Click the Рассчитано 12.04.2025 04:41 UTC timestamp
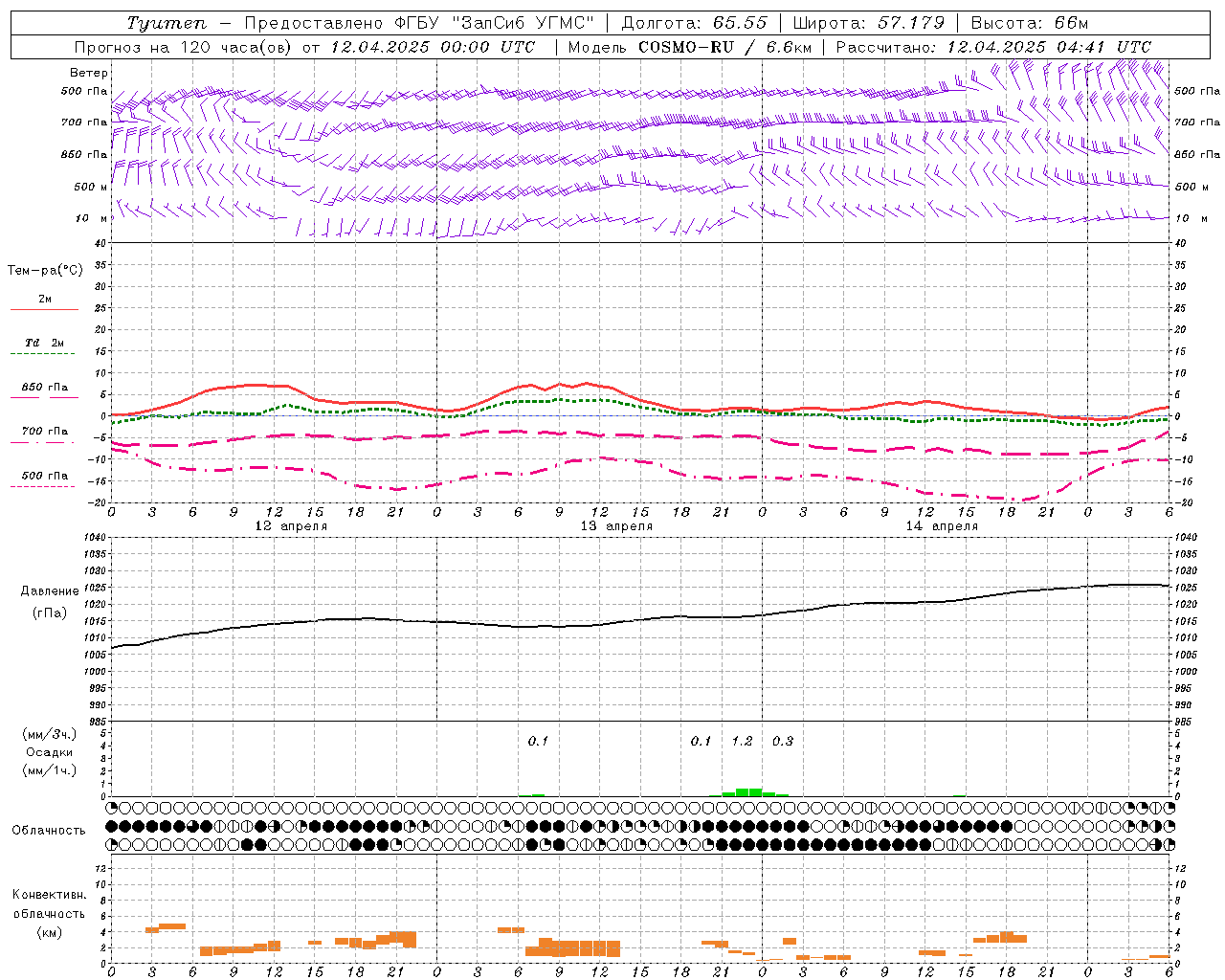1225x980 pixels. tap(993, 47)
